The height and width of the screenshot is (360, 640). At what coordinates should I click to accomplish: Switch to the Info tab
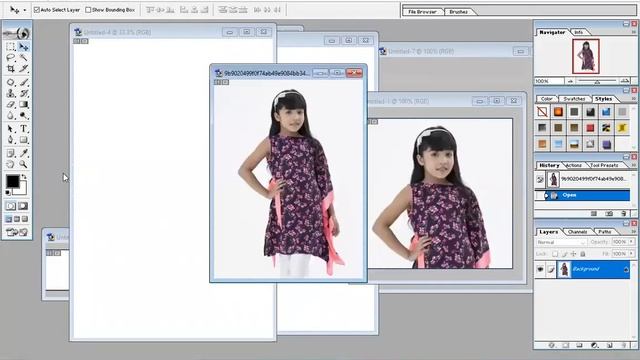[x=578, y=32]
